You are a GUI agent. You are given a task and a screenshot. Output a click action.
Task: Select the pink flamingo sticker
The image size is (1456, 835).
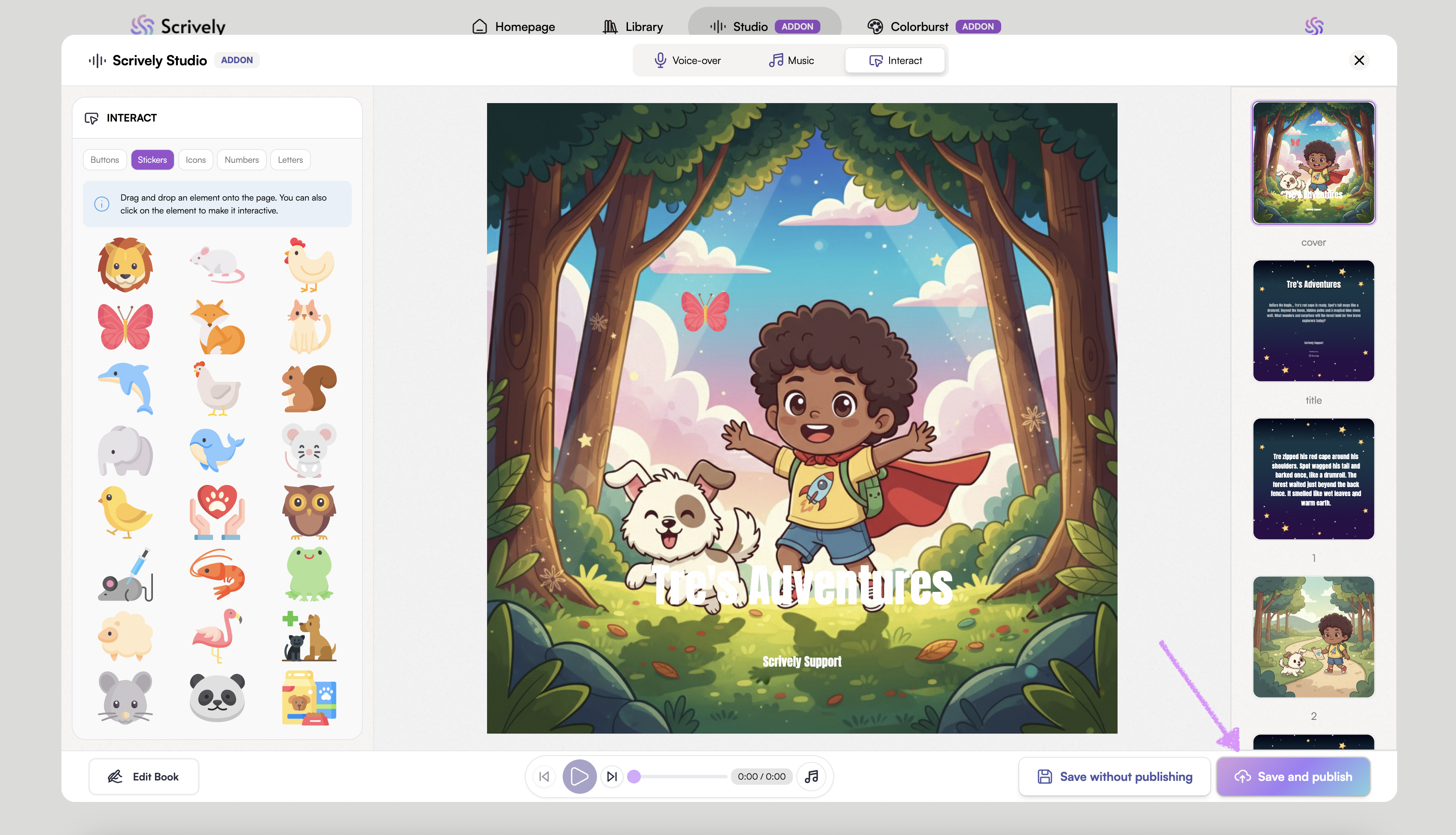tap(217, 635)
